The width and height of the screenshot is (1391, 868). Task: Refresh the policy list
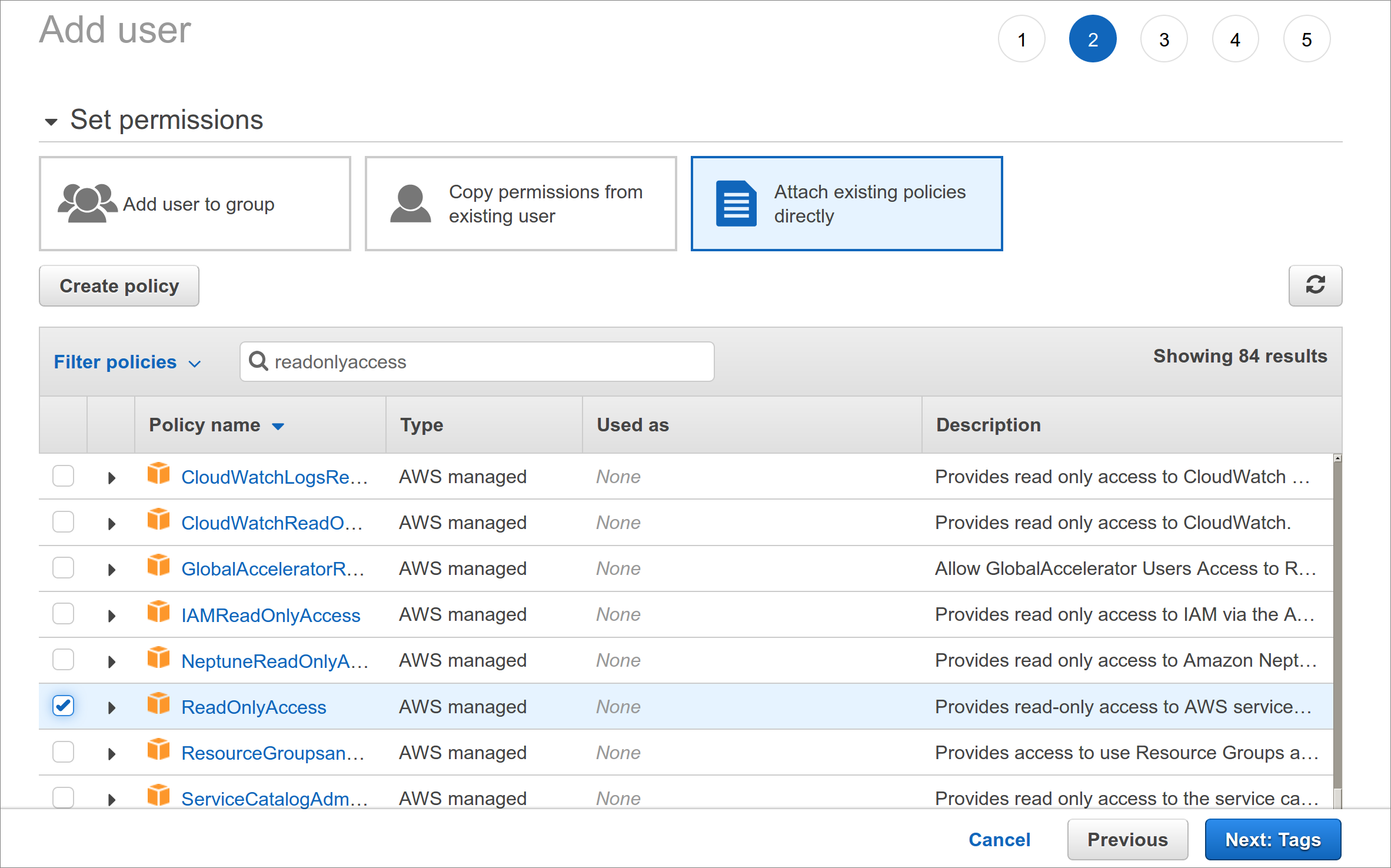(x=1316, y=286)
